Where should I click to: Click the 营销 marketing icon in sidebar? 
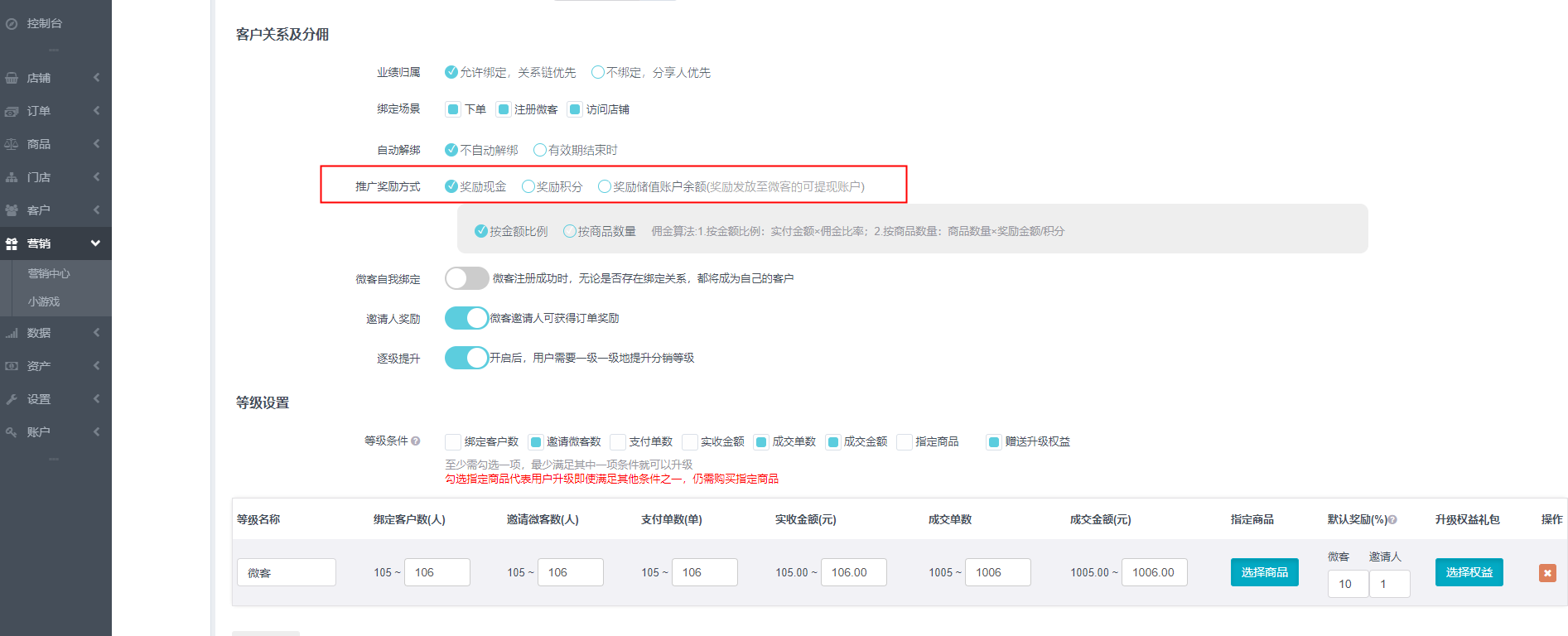(12, 243)
